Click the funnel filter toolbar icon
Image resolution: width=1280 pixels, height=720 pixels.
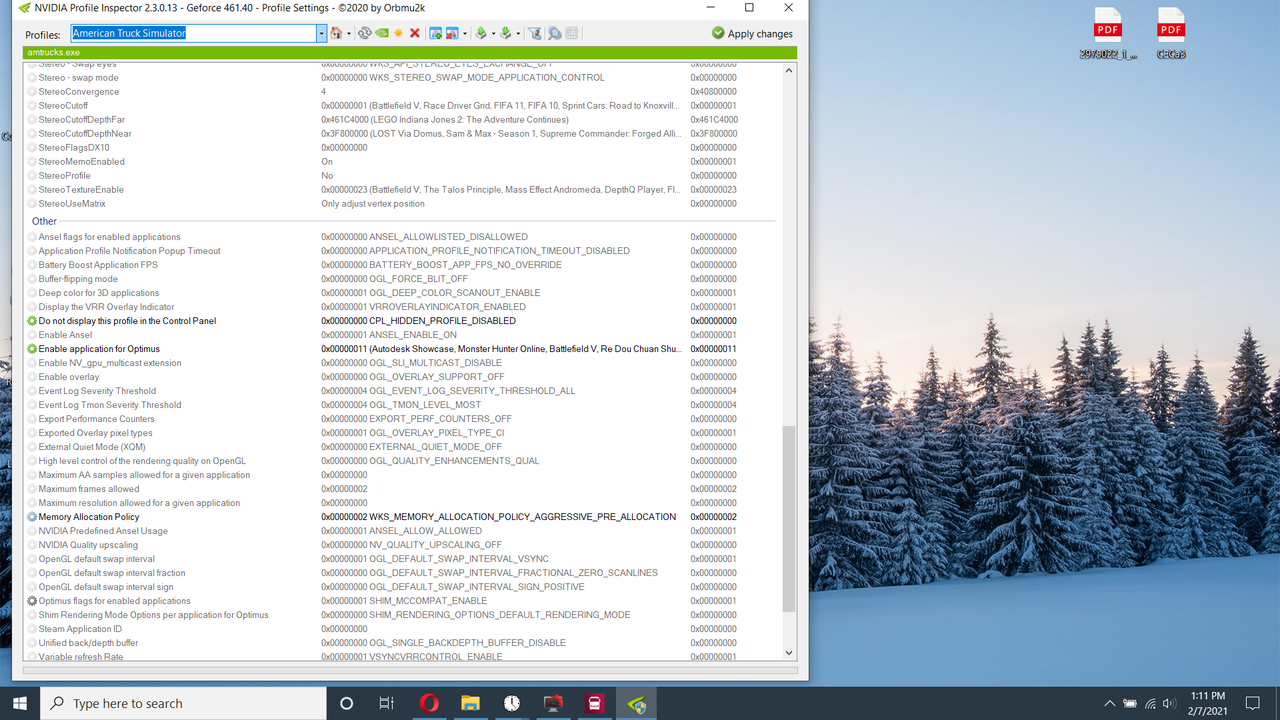[x=535, y=33]
